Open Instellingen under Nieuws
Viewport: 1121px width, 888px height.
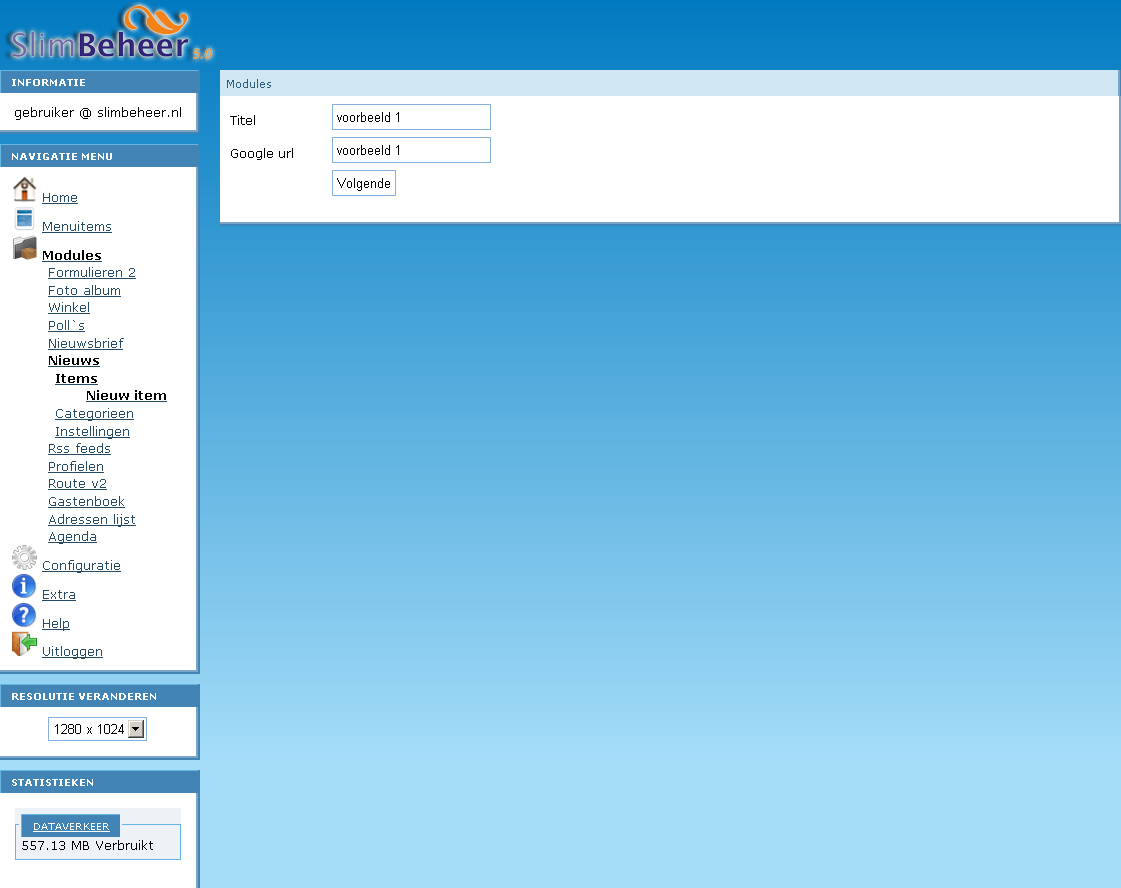[x=92, y=431]
